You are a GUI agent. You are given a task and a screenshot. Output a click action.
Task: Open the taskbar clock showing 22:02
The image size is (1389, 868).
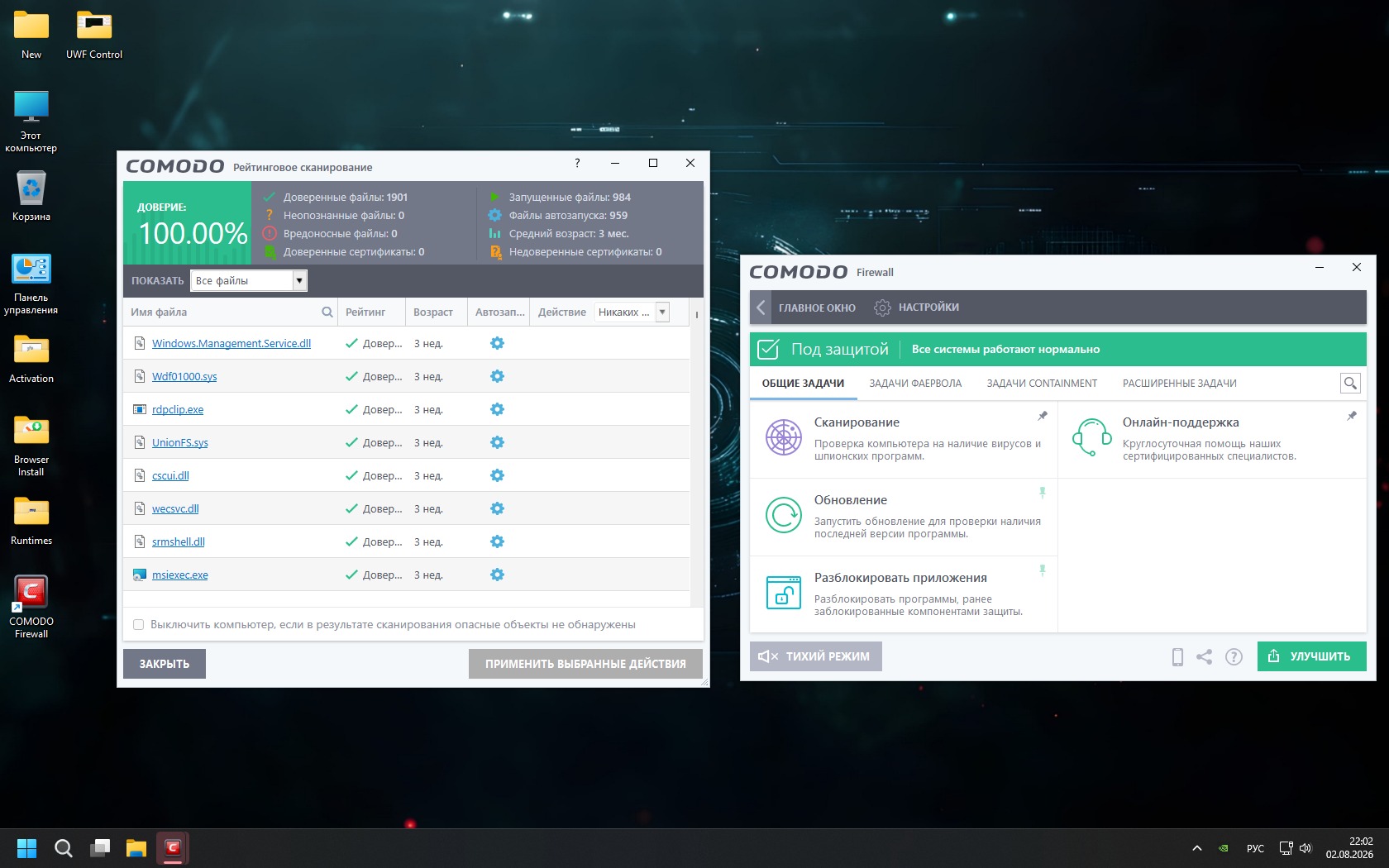(x=1349, y=848)
